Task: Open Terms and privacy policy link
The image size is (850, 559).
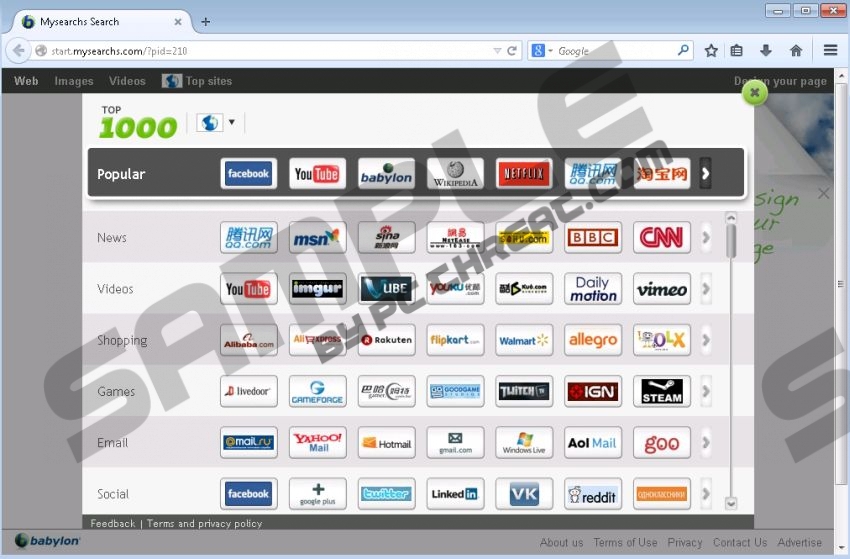Action: 204,523
